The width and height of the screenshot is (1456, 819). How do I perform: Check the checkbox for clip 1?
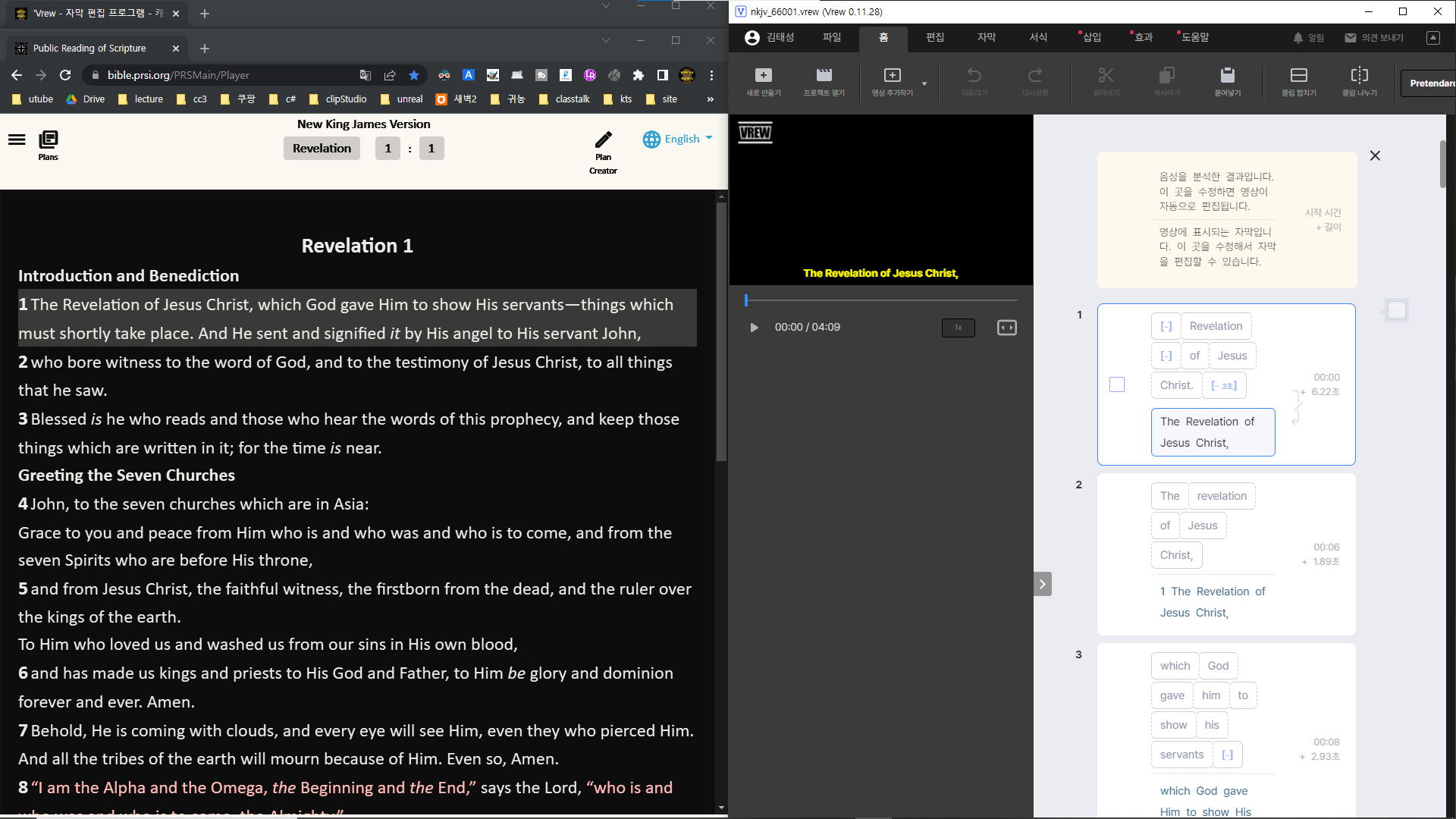(x=1116, y=384)
